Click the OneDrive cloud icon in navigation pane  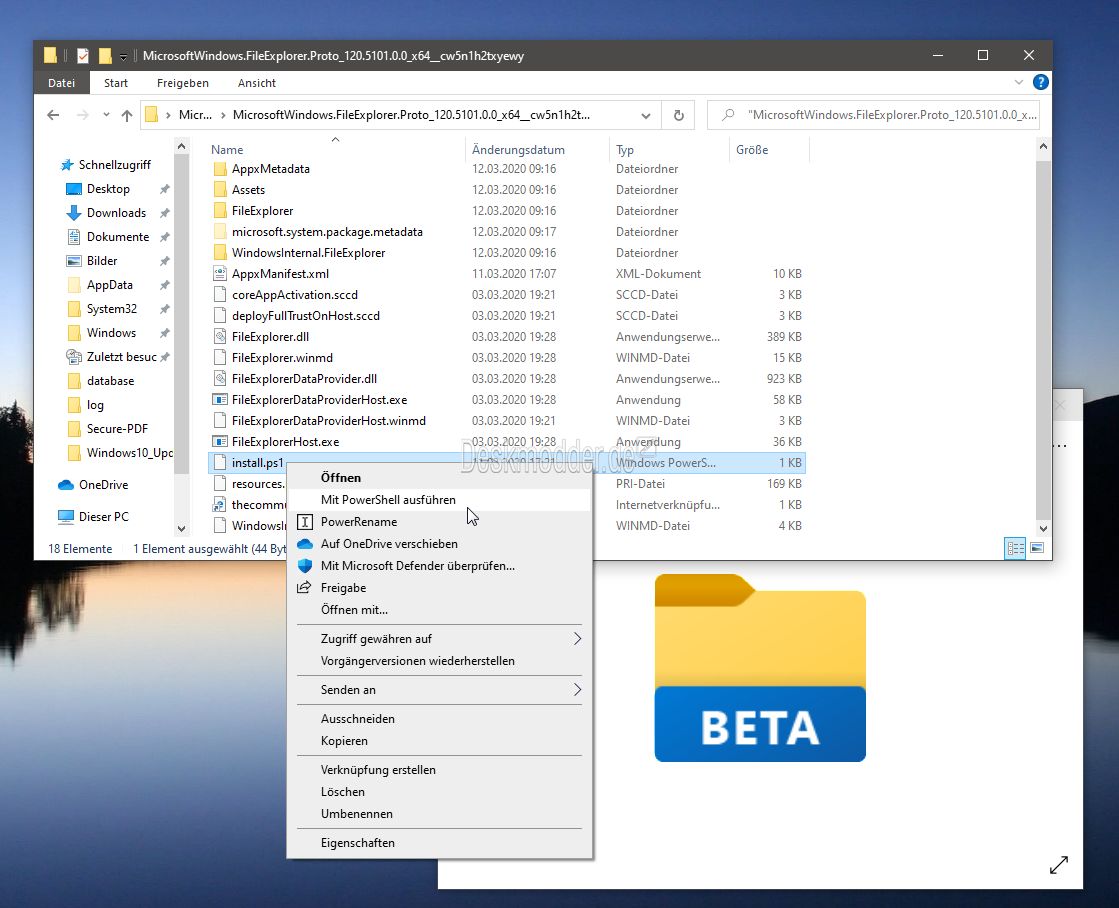click(66, 485)
